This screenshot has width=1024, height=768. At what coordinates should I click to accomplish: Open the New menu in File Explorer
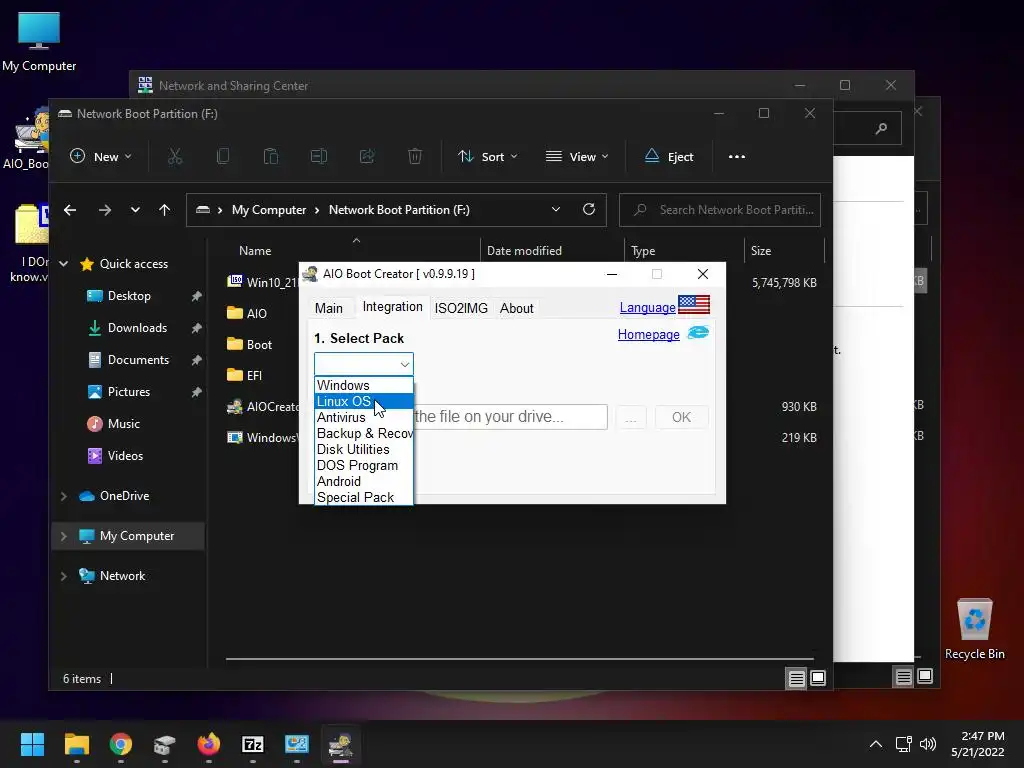coord(101,157)
